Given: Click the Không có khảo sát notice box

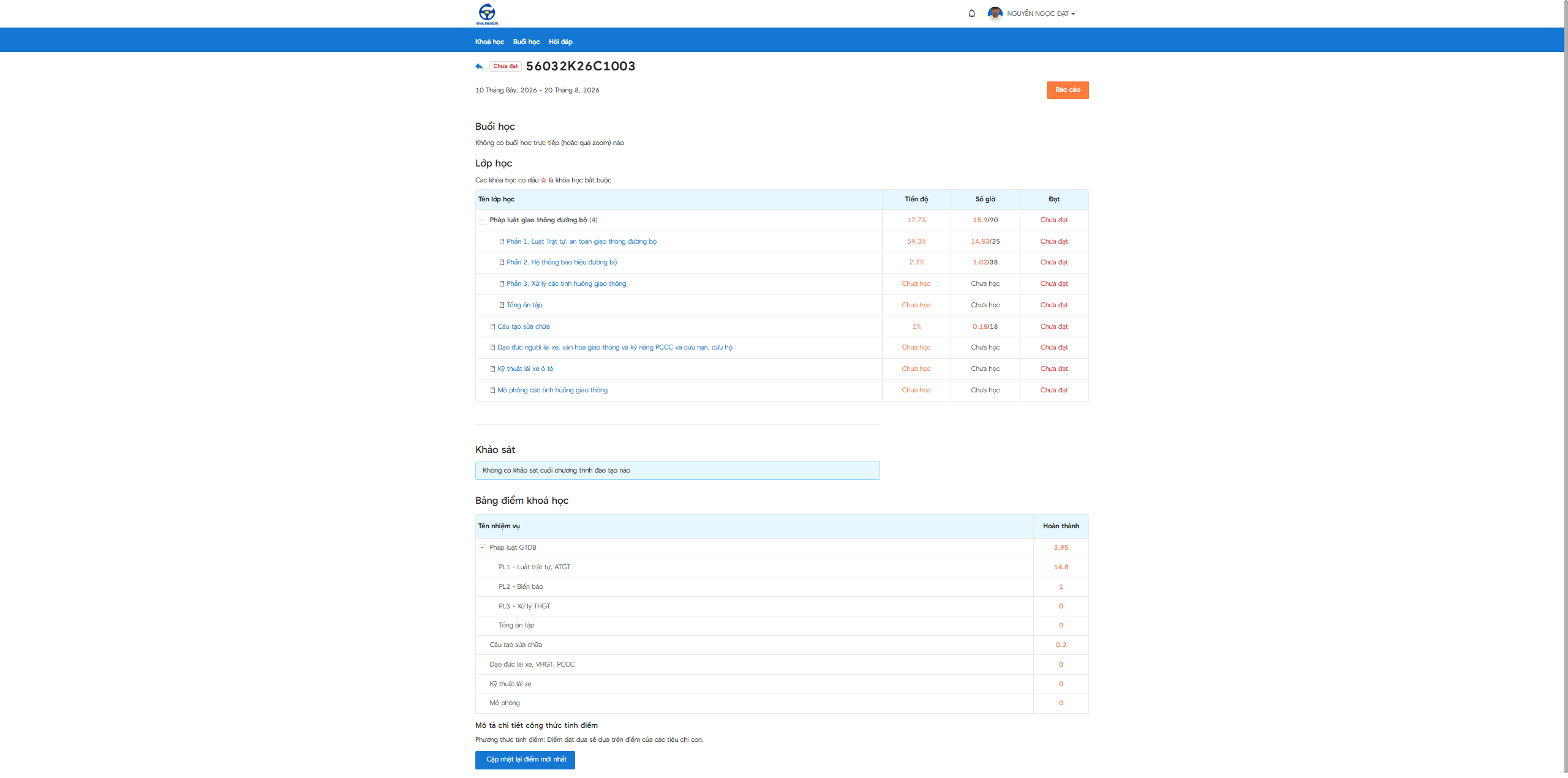Looking at the screenshot, I should [677, 471].
